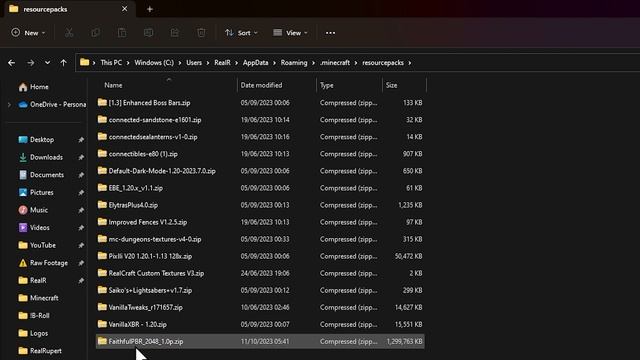Unpin Desktop using its pin icon

click(x=81, y=140)
